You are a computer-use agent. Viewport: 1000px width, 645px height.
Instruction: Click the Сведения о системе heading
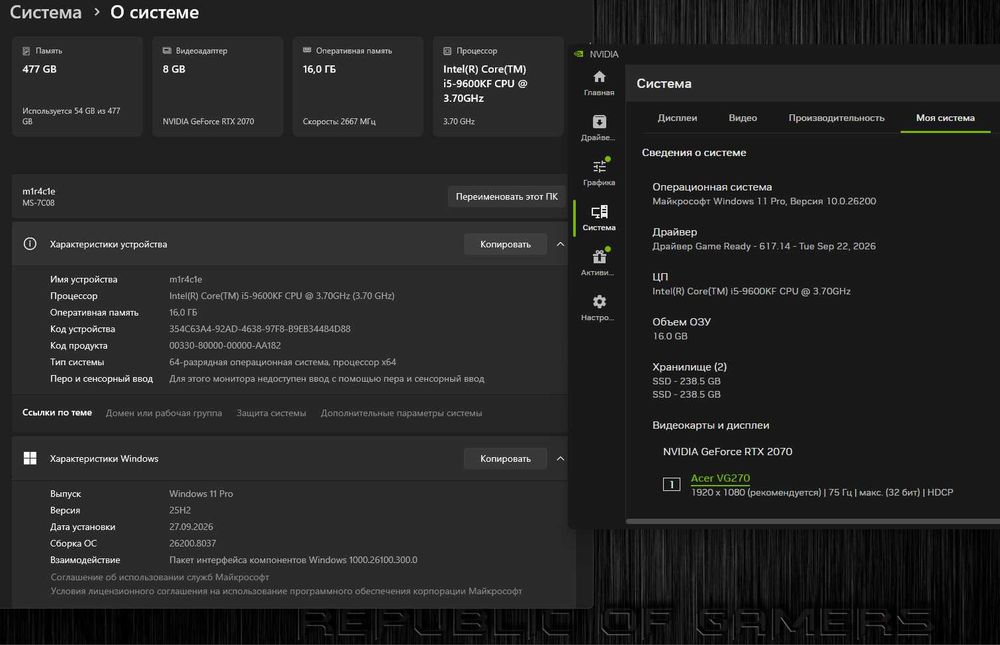[x=694, y=152]
